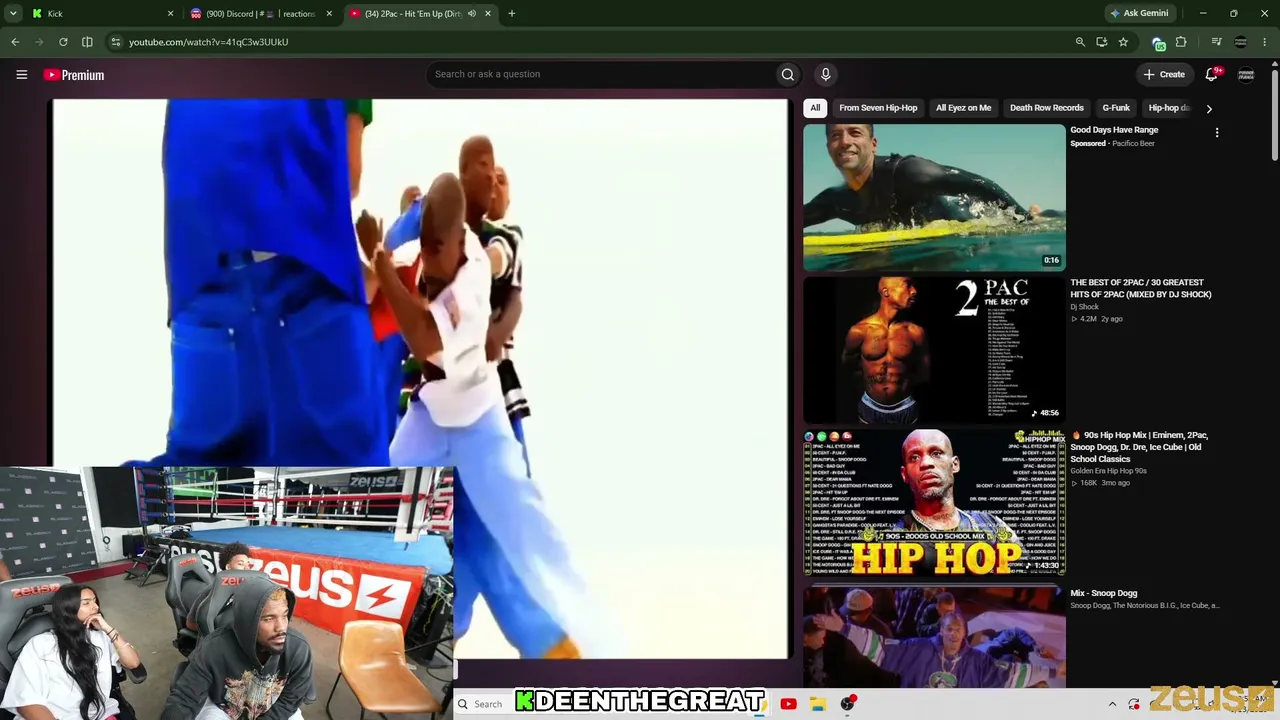Filter by From Seven Hip-Hop chip
The image size is (1280, 720).
[878, 108]
